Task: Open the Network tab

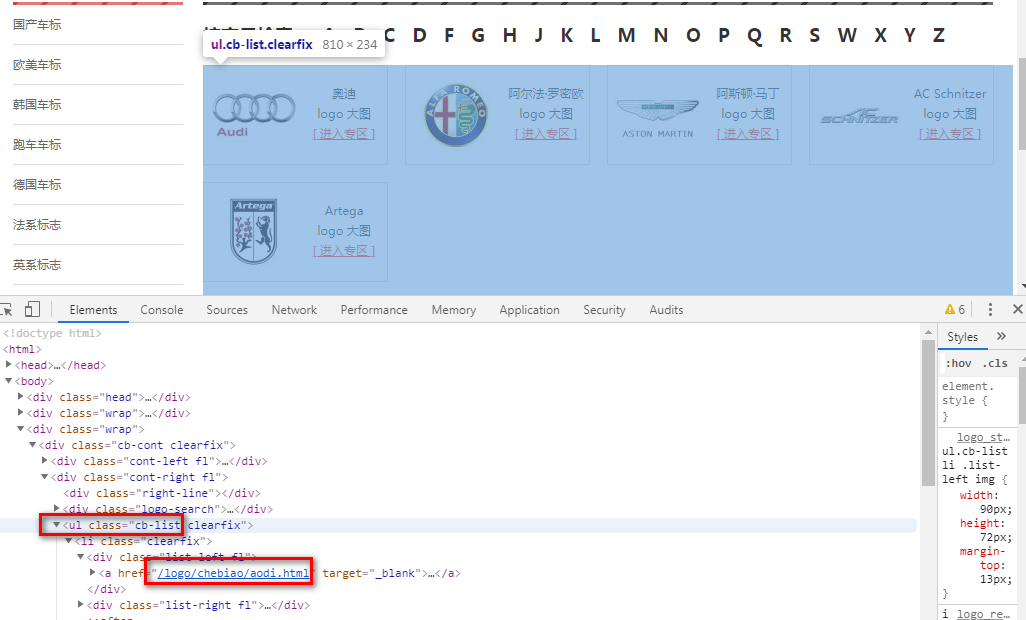Action: coord(294,309)
